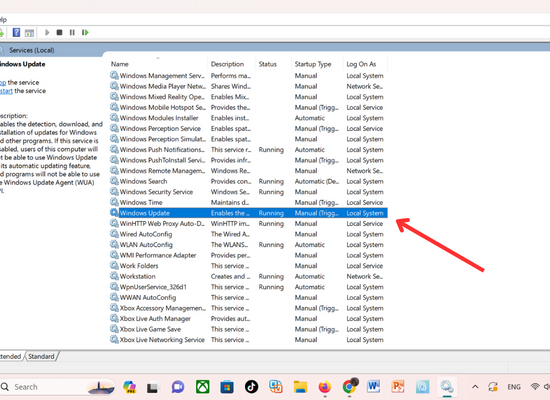The height and width of the screenshot is (400, 550).
Task: Open Microsoft Store from the taskbar
Action: tap(227, 387)
